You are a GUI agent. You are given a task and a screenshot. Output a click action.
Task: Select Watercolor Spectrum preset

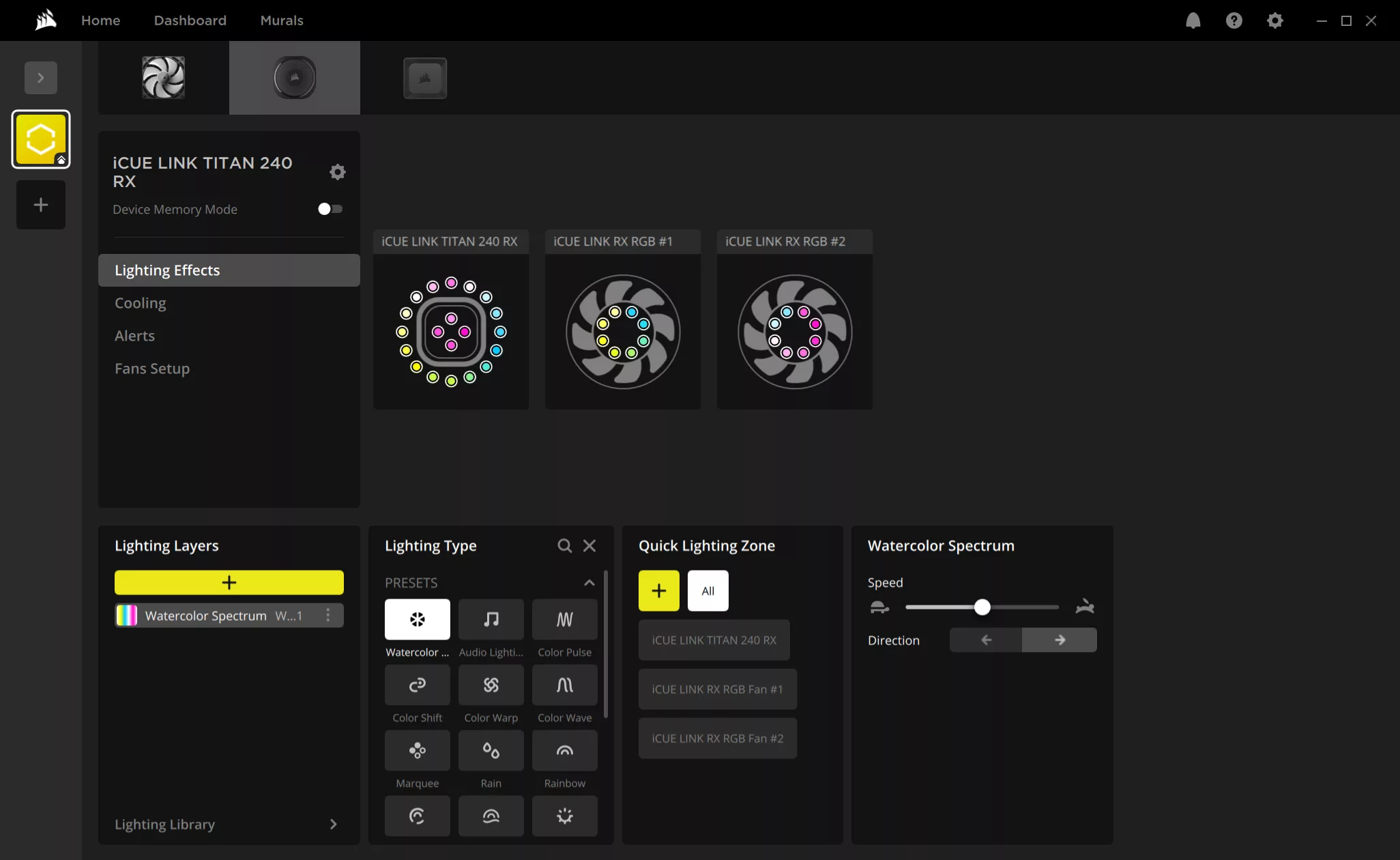[418, 620]
